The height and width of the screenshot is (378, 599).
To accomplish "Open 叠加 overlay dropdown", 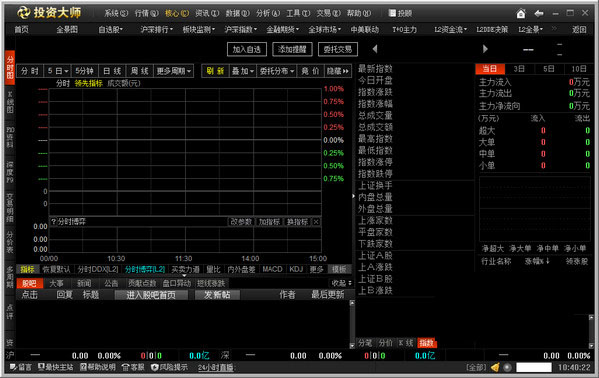I will point(243,71).
